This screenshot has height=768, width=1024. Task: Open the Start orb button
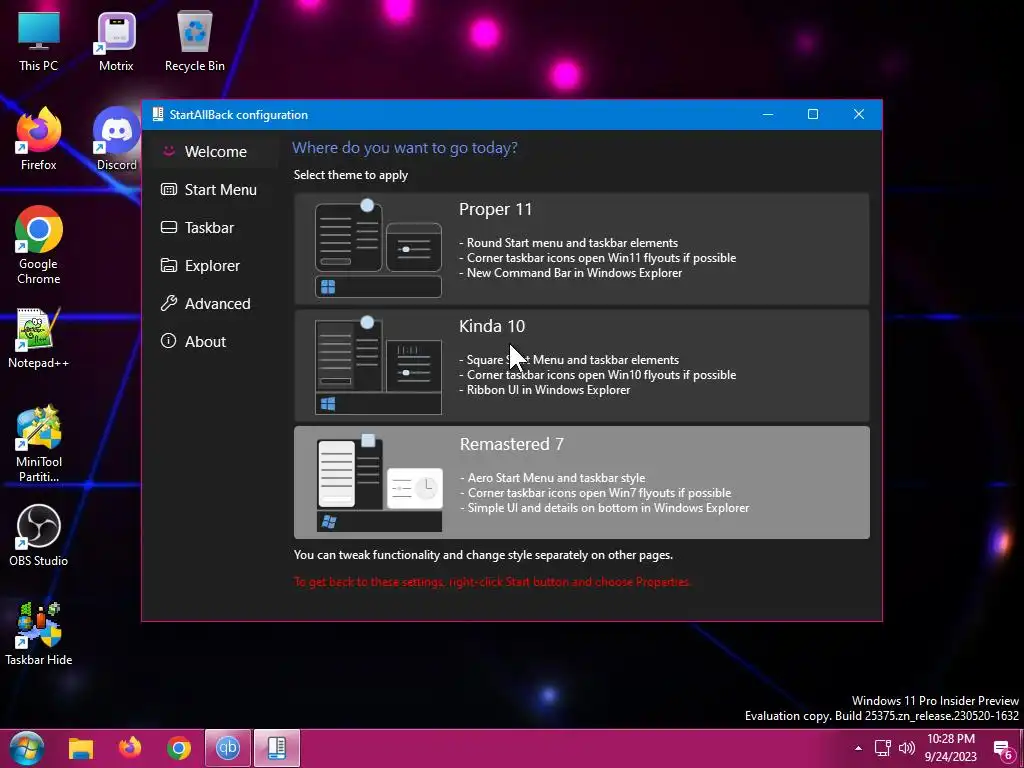(26, 748)
